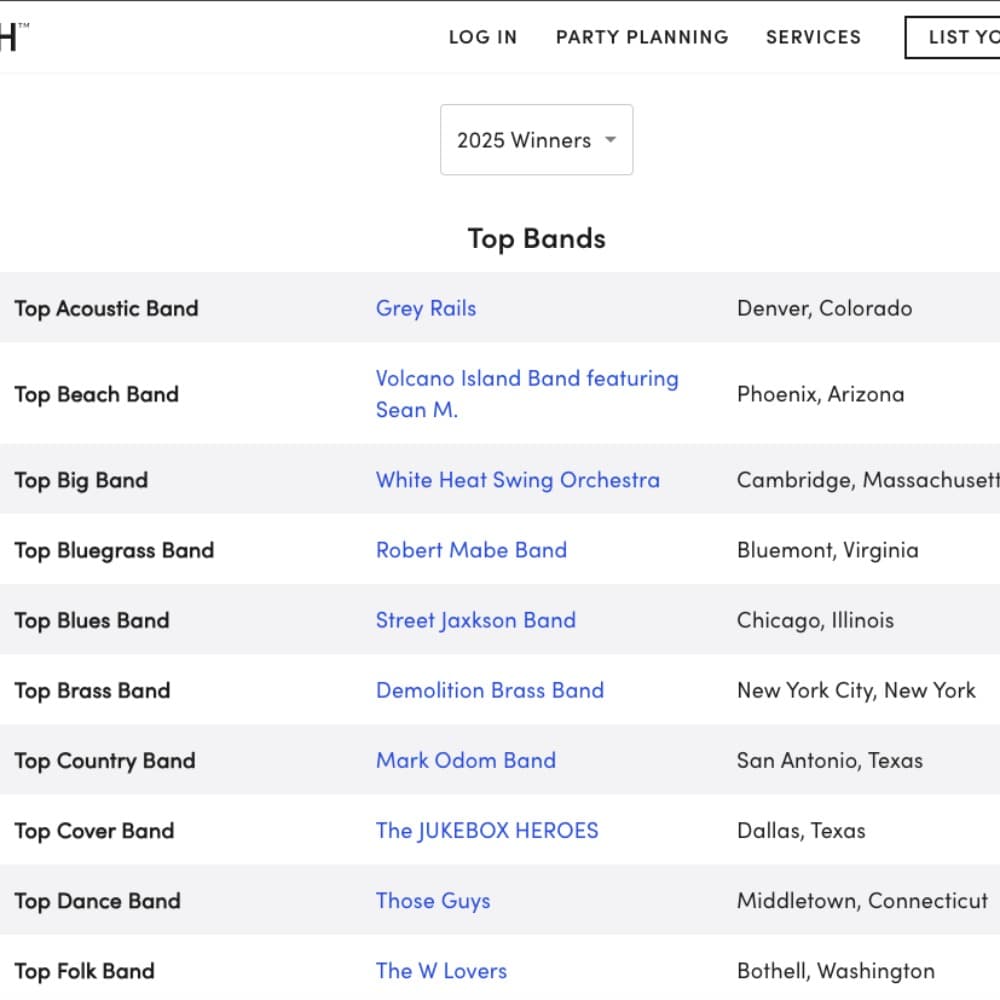The image size is (1000, 1000).
Task: Select the Those Guys band link
Action: tap(433, 900)
